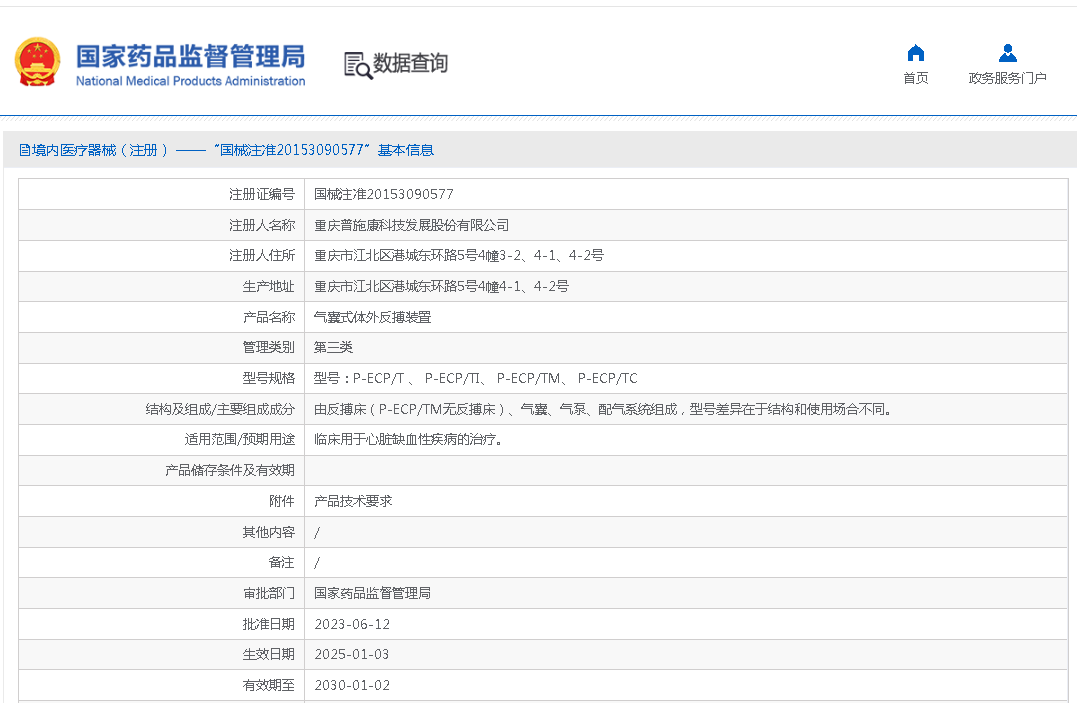This screenshot has height=703, width=1077.
Task: Click the 产品技术要求 attachment entry
Action: click(x=353, y=501)
